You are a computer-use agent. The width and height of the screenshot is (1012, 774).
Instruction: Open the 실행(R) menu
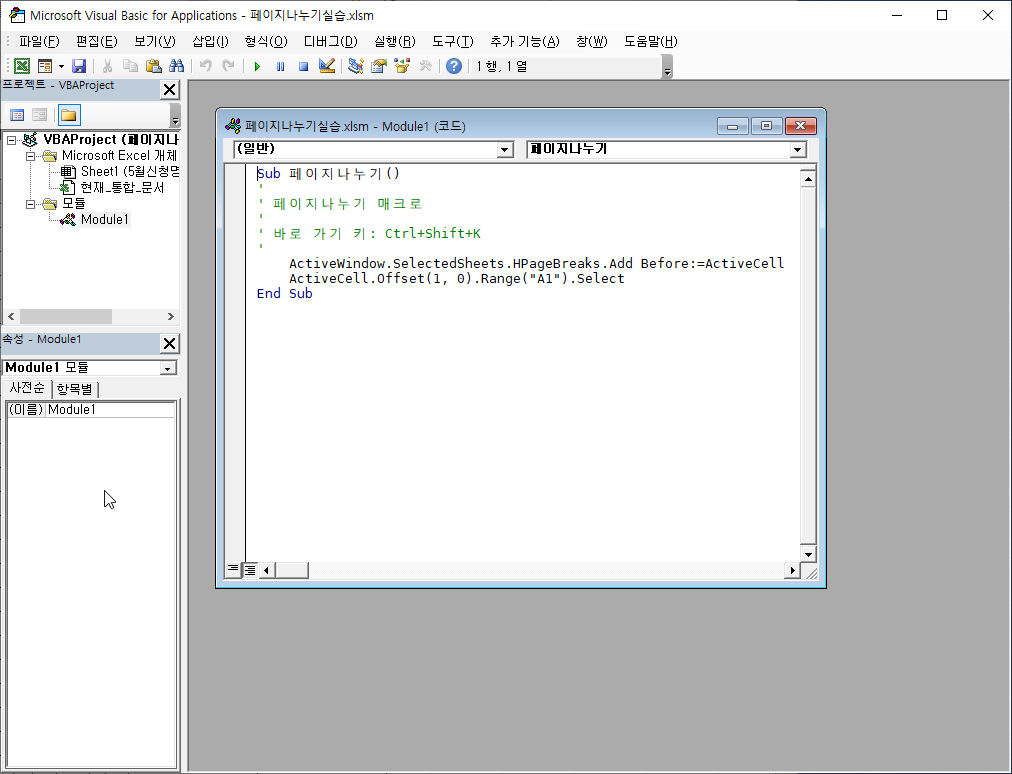(x=395, y=41)
